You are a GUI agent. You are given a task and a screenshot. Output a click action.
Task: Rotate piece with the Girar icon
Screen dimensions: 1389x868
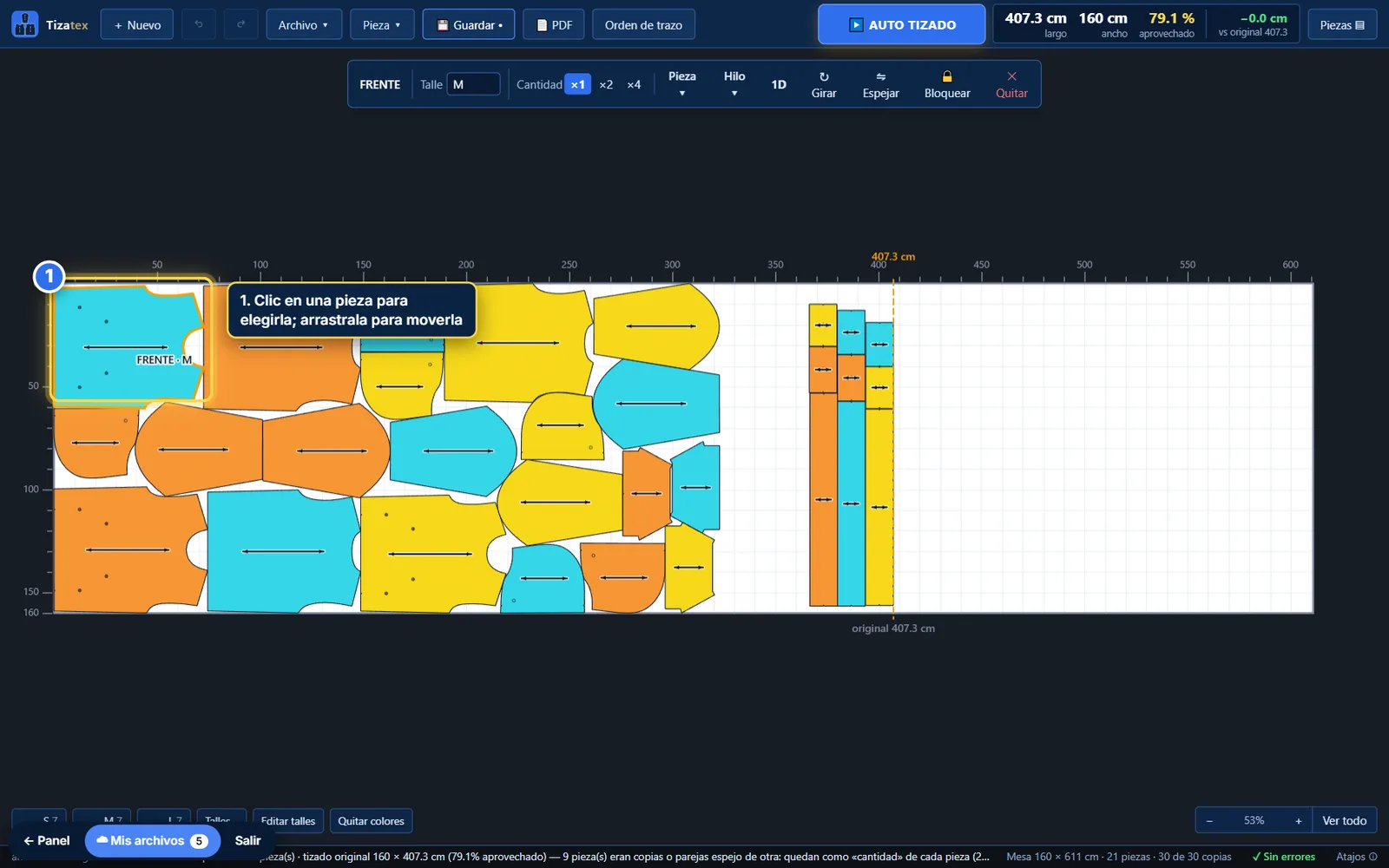pyautogui.click(x=824, y=84)
